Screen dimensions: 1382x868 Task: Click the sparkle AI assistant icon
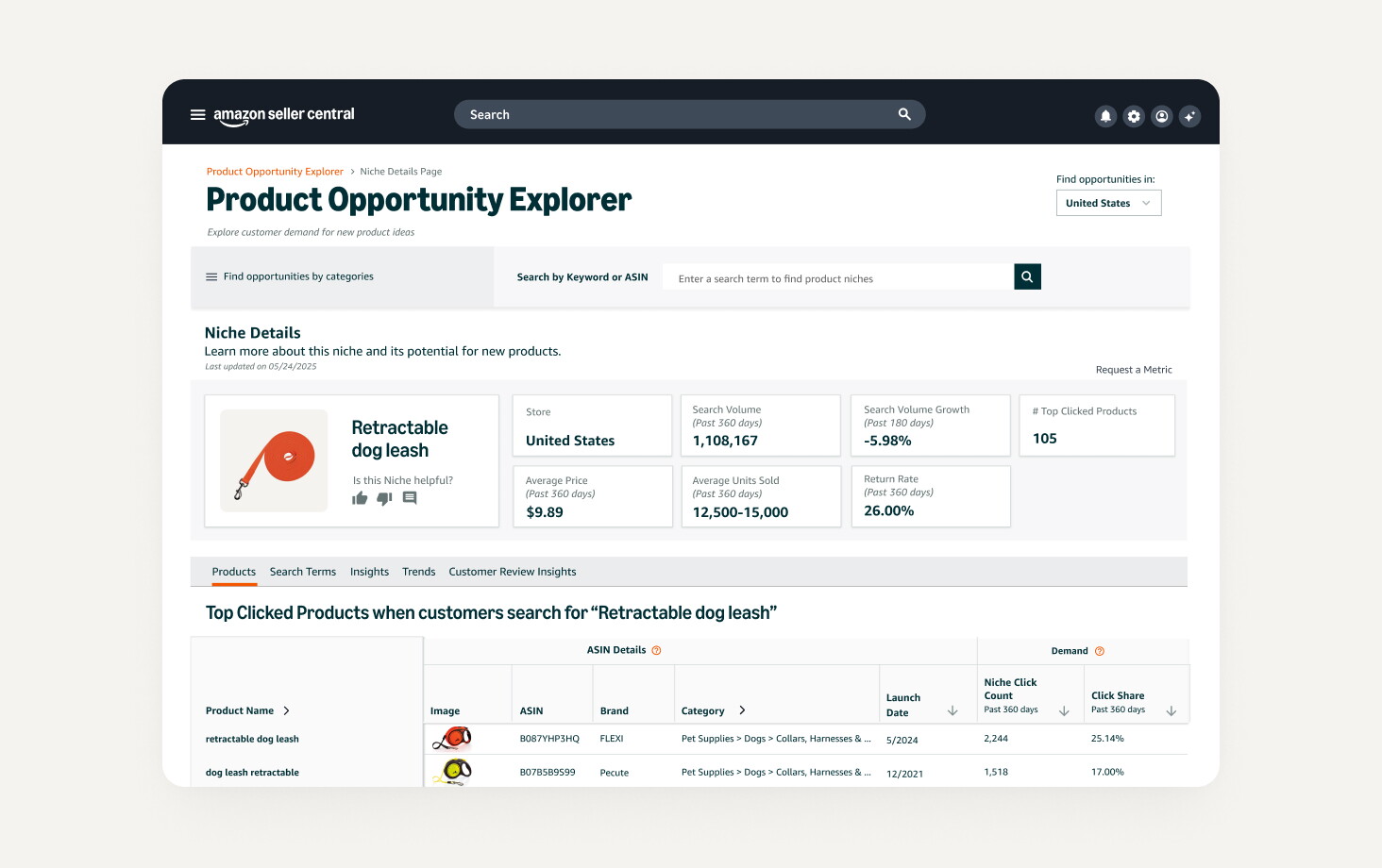click(1190, 116)
